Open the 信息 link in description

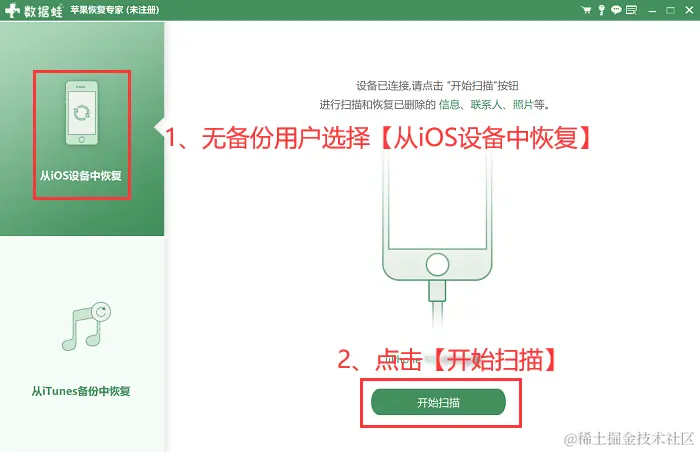(449, 105)
